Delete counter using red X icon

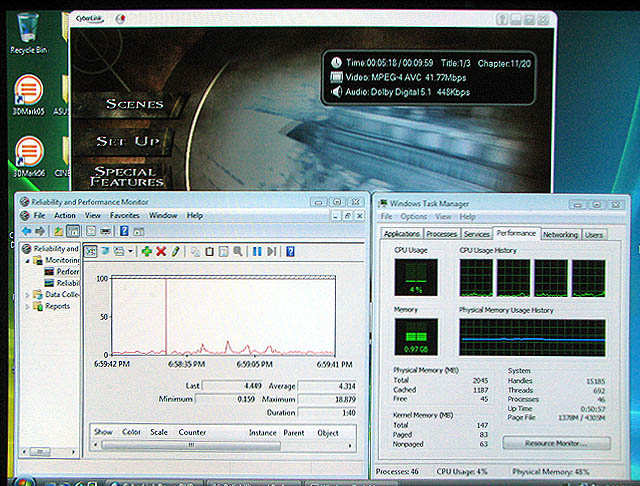pyautogui.click(x=161, y=251)
